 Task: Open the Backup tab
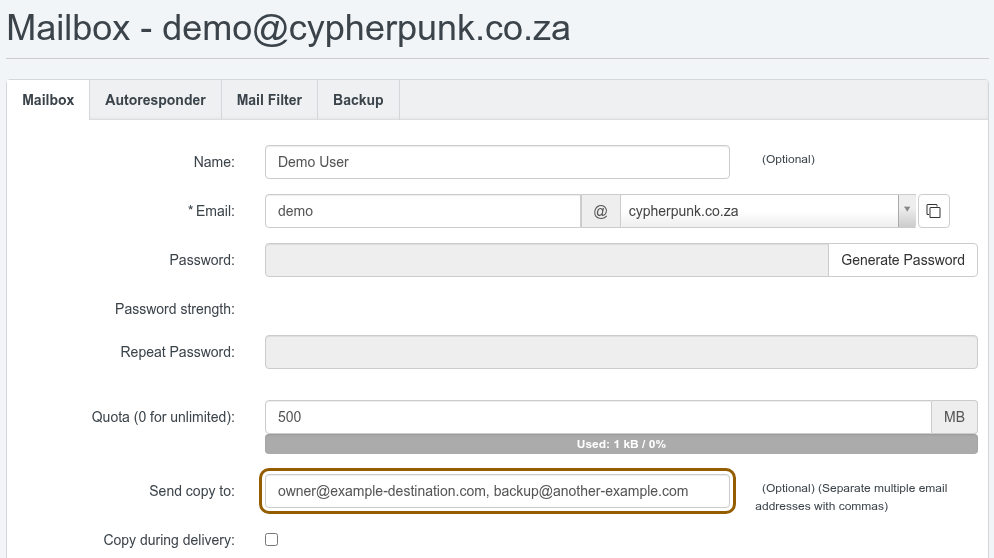358,100
